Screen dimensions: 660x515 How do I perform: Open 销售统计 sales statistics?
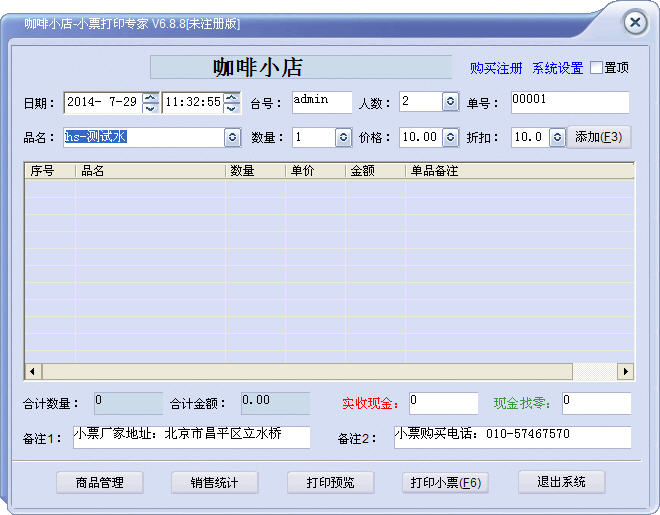214,482
